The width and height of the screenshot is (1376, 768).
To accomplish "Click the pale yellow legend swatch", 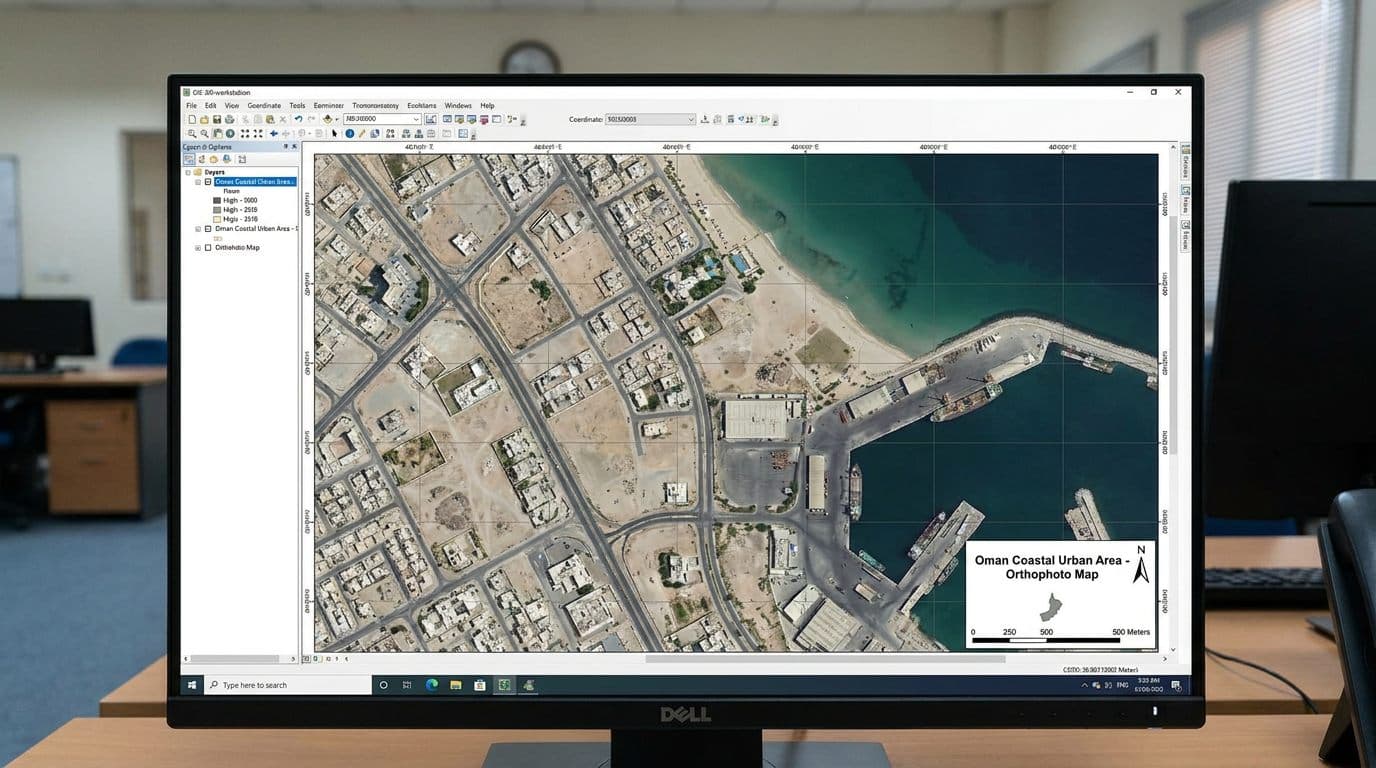I will (x=217, y=219).
